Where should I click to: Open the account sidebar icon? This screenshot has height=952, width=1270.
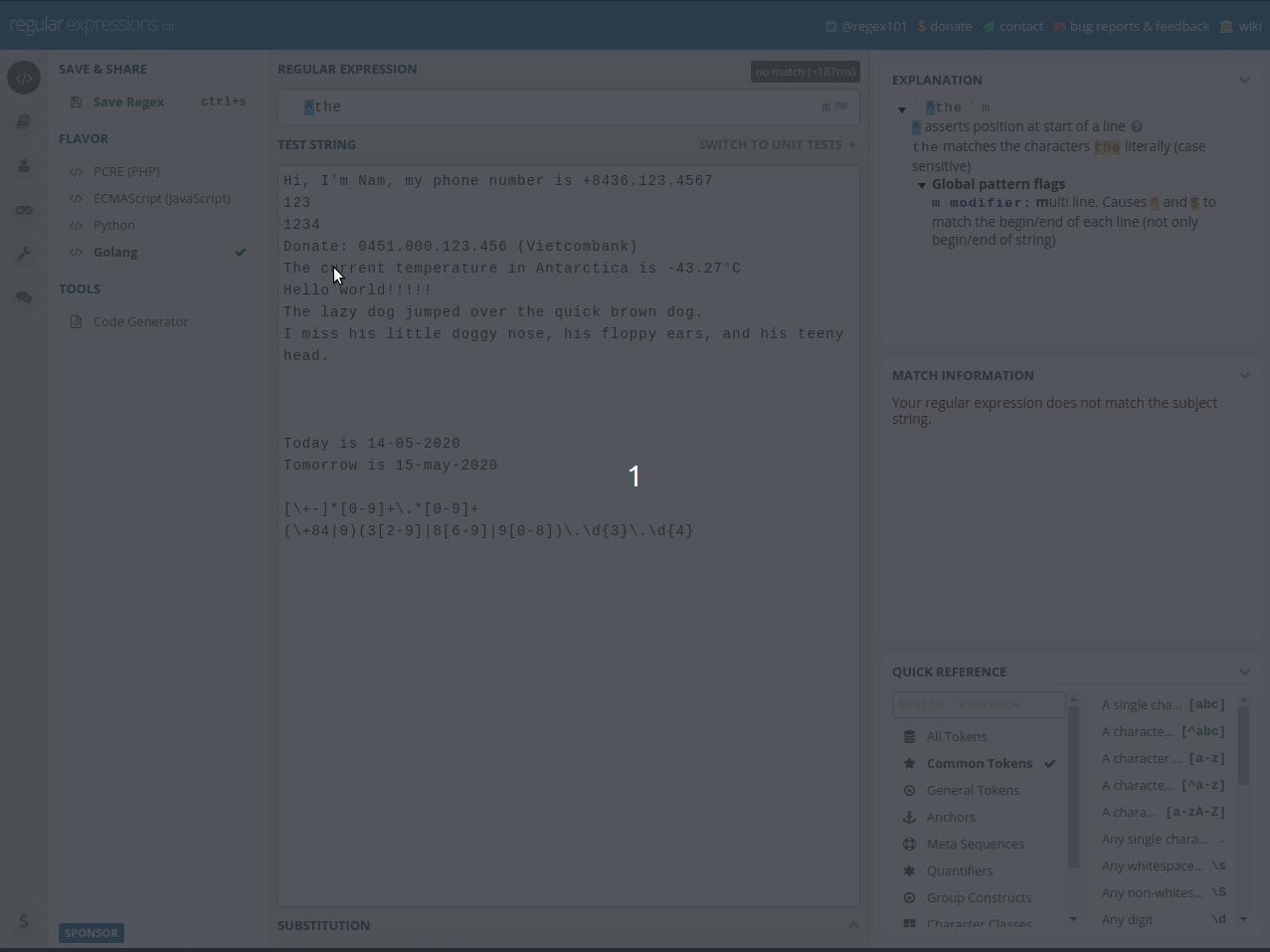[x=24, y=165]
